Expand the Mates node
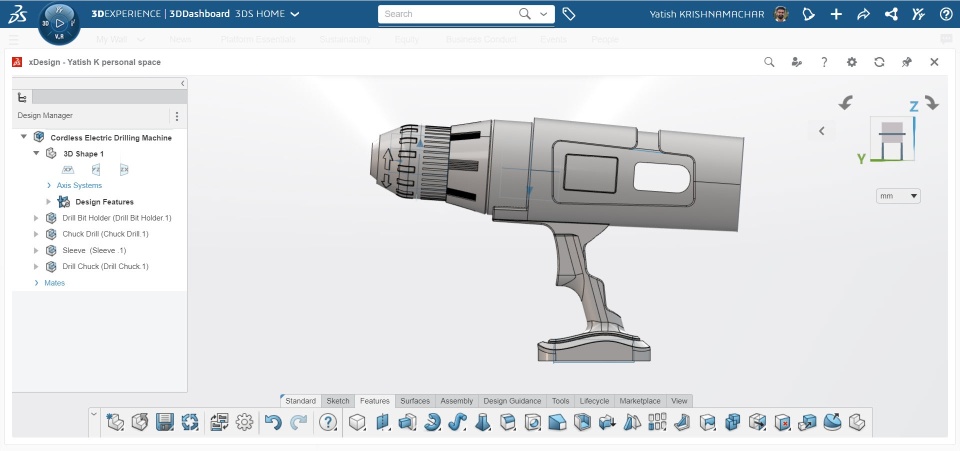The height and width of the screenshot is (451, 960). 37,283
